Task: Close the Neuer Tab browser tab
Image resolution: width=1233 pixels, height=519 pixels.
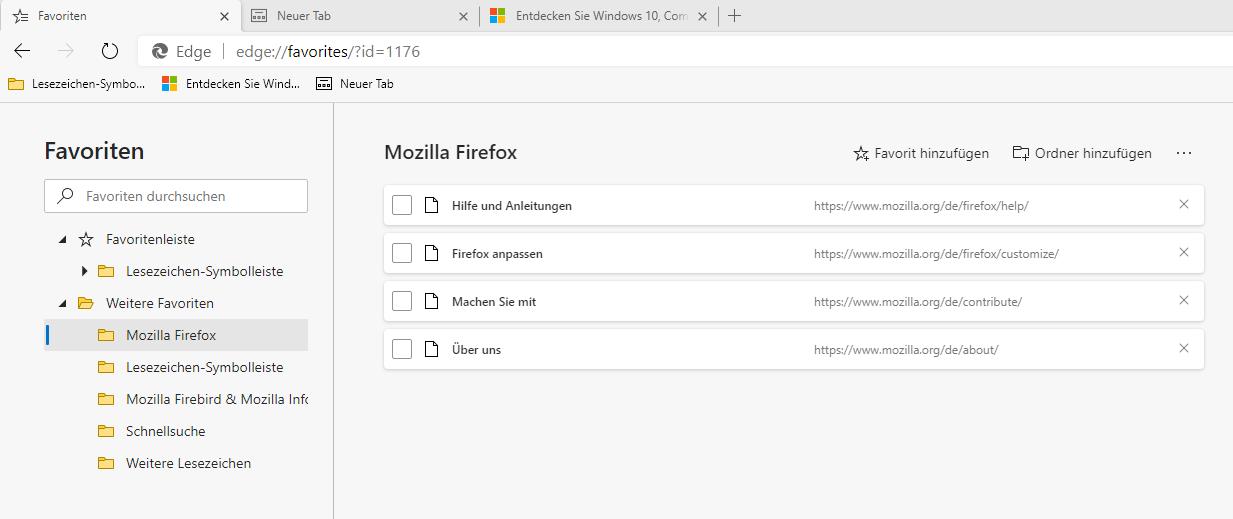Action: click(463, 16)
